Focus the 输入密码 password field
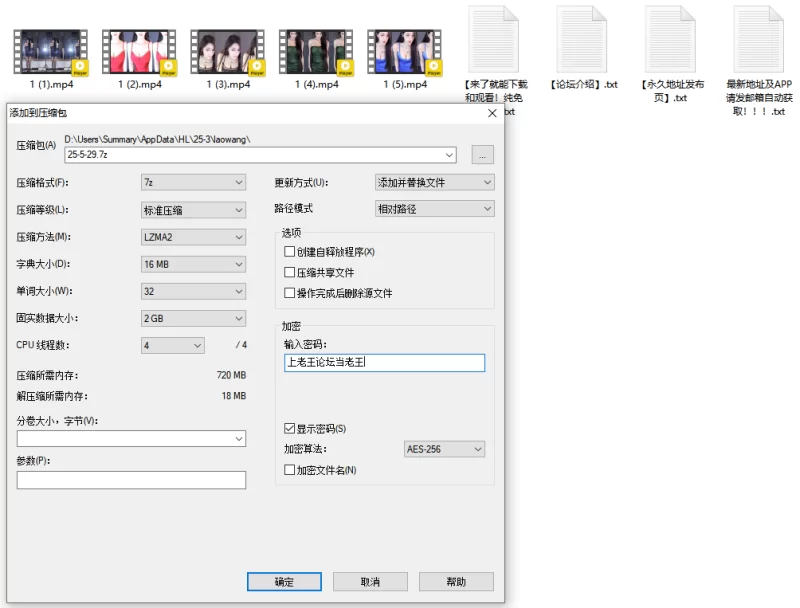This screenshot has width=800, height=608. click(384, 363)
